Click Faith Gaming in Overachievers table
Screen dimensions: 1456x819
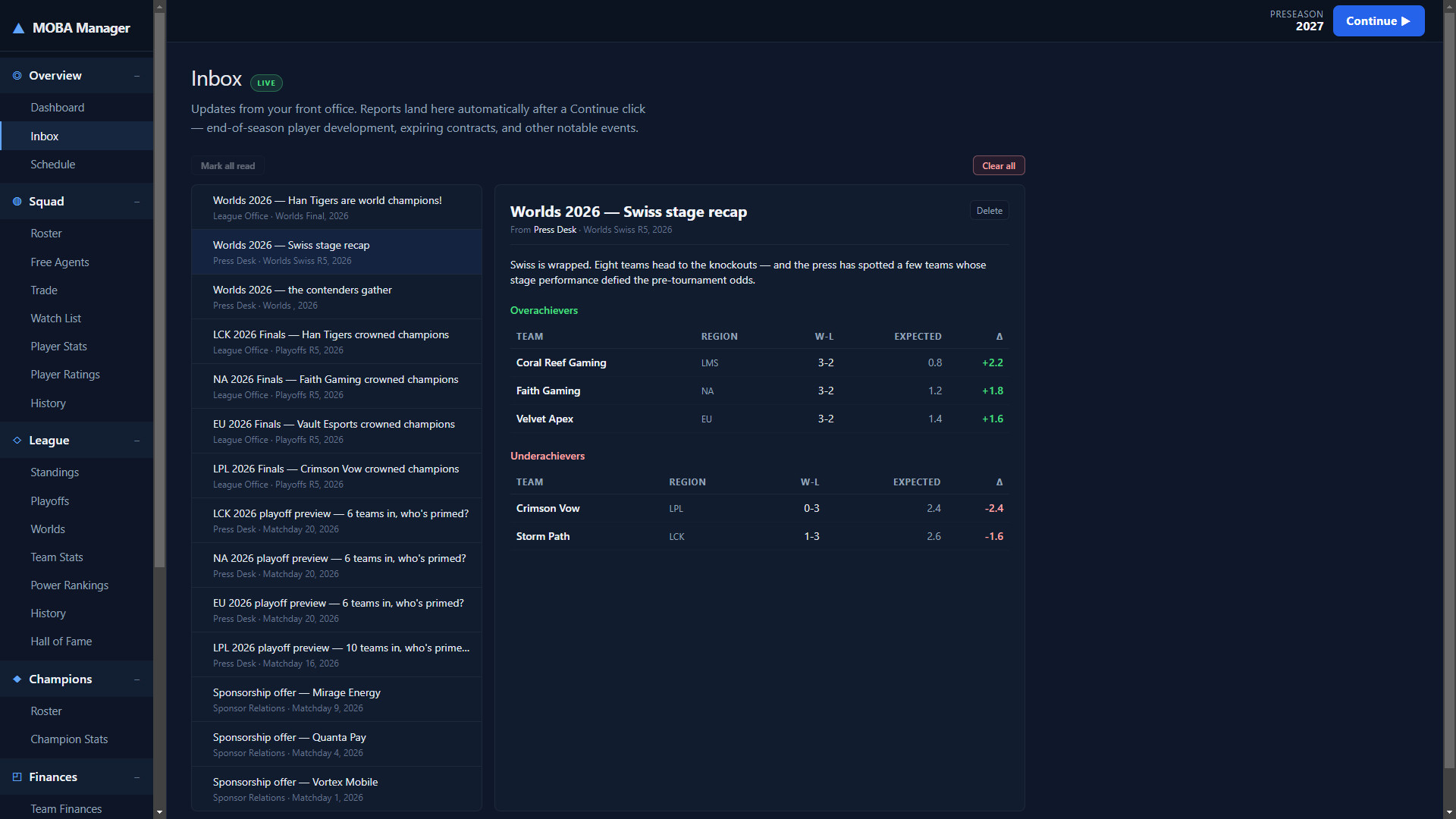coord(548,391)
